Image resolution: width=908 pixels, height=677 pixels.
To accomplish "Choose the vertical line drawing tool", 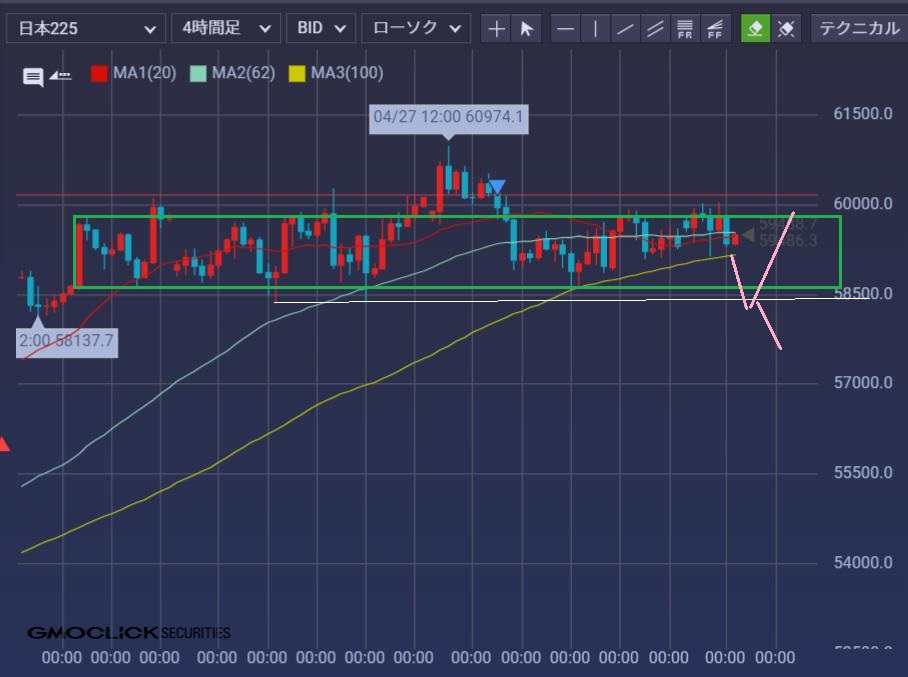I will (x=595, y=28).
